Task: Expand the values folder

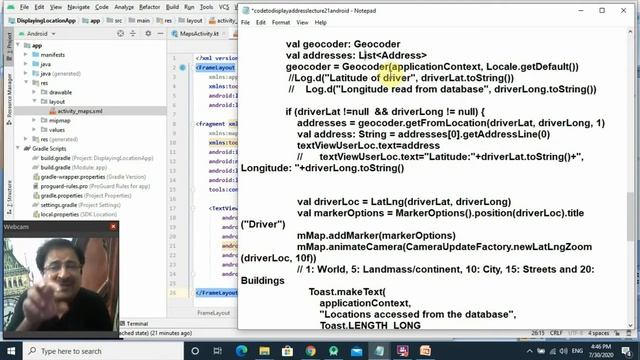Action: click(34, 130)
